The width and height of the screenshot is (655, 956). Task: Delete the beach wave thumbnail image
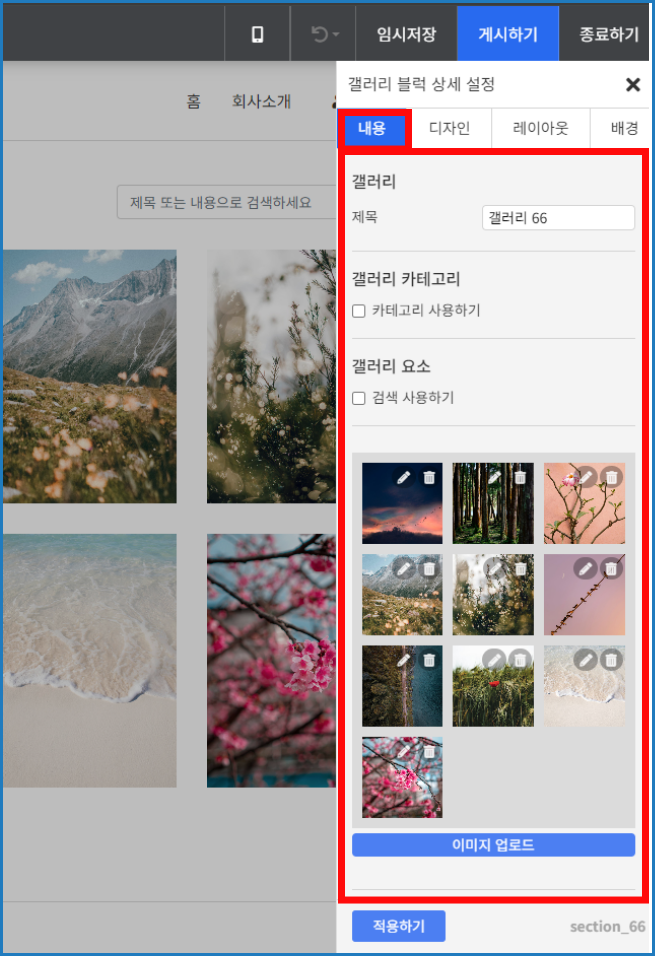click(611, 660)
